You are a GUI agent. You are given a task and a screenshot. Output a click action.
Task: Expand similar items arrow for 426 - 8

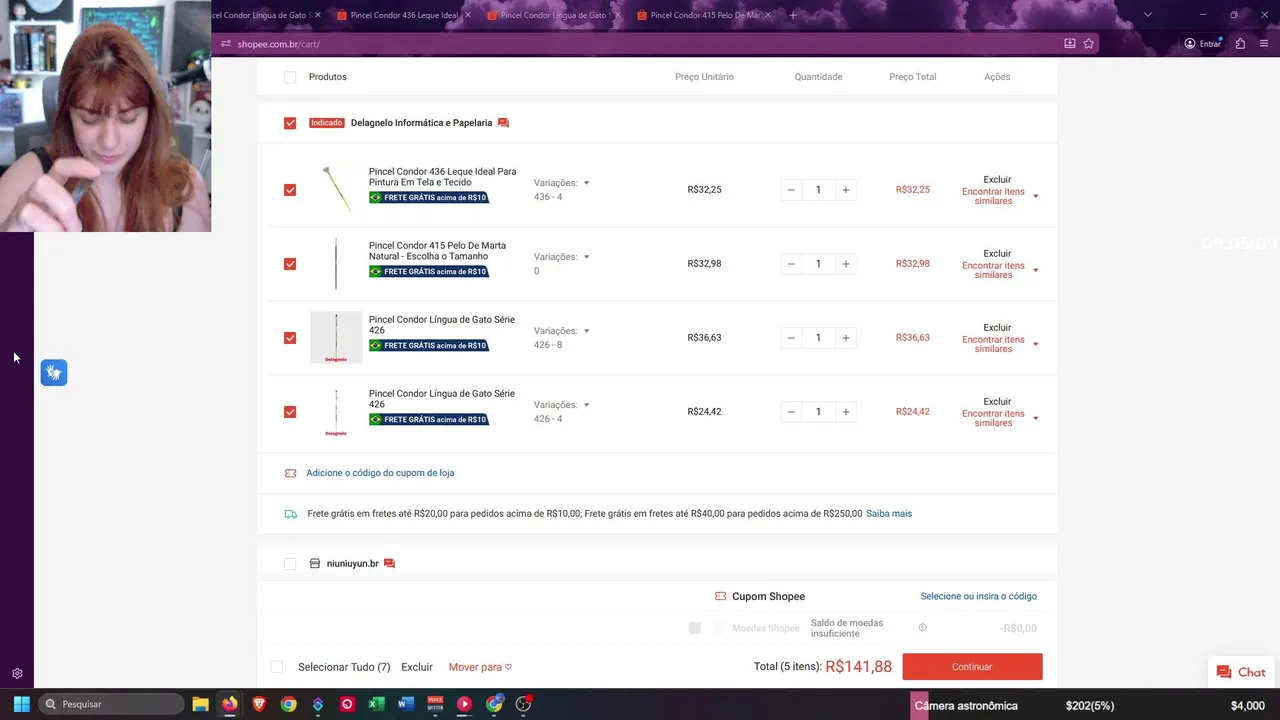pyautogui.click(x=1035, y=344)
